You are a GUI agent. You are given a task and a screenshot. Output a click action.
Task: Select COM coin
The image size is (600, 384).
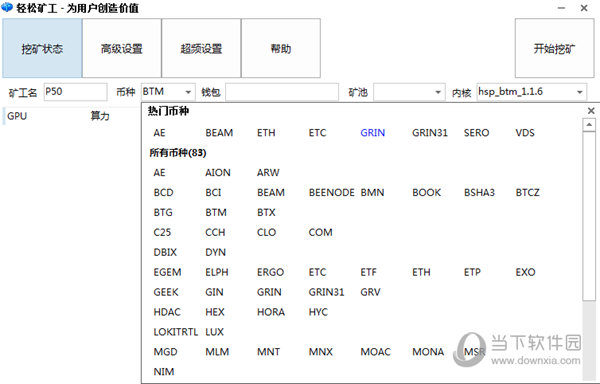[x=321, y=232]
